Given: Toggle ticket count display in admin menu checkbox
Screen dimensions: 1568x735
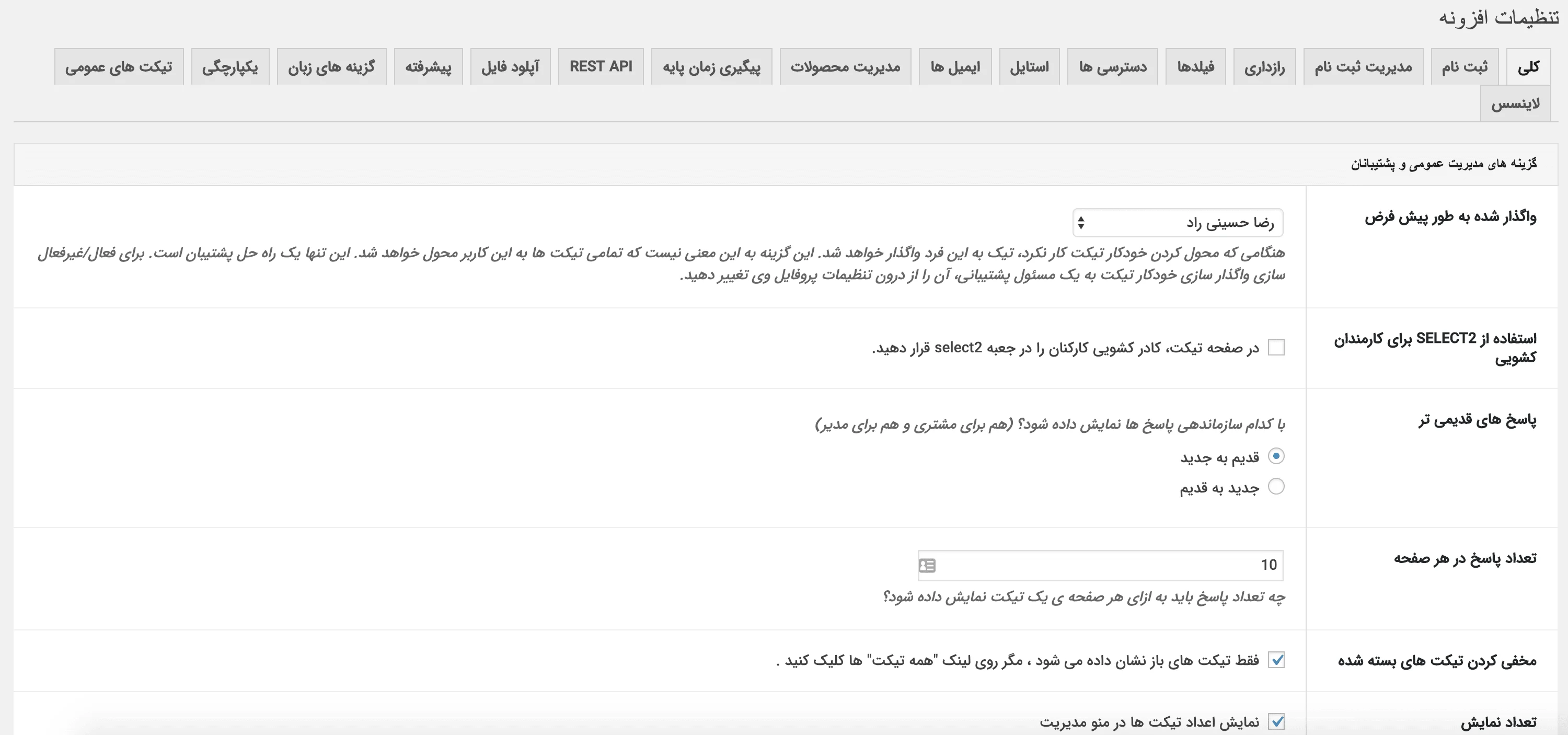Looking at the screenshot, I should click(x=1276, y=721).
